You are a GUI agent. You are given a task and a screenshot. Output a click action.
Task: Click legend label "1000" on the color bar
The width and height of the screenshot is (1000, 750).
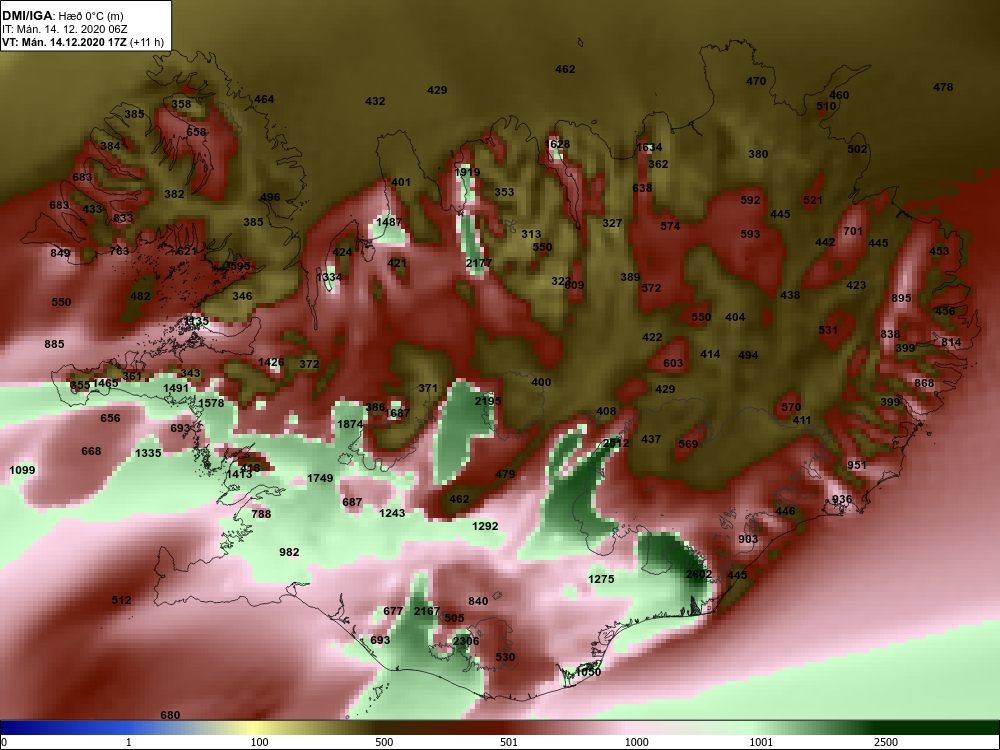637,742
